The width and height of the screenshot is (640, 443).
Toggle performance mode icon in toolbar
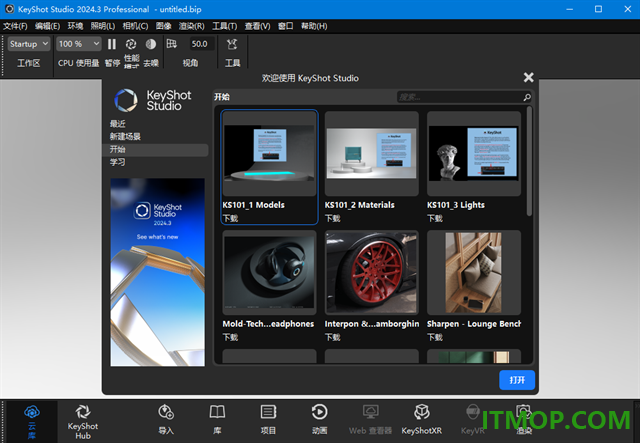131,44
